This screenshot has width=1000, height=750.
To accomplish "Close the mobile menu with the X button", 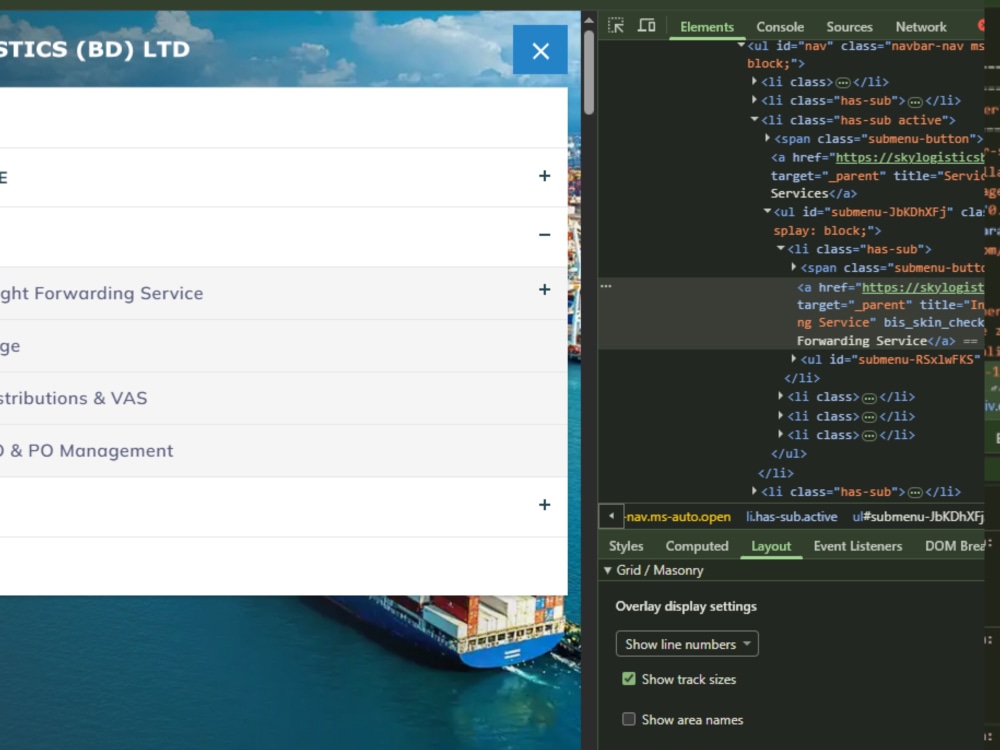I will coord(540,50).
